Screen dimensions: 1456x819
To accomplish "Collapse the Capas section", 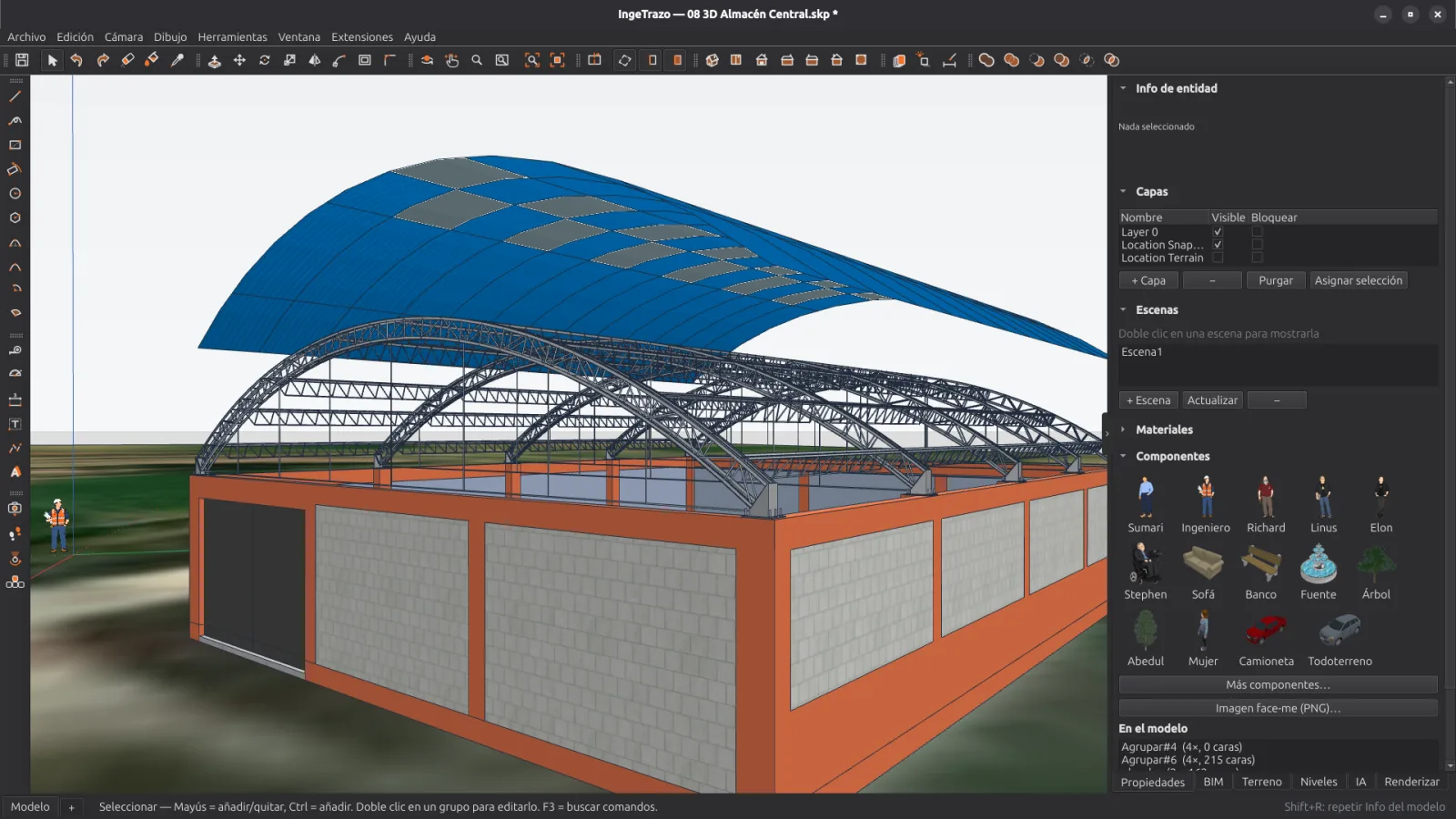I will 1123,191.
